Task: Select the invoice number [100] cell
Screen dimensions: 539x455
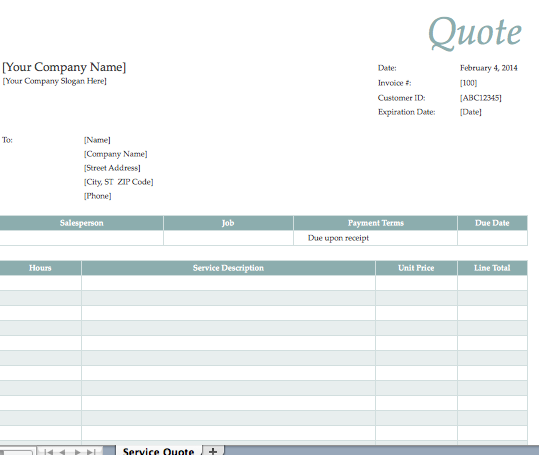Action: point(468,83)
